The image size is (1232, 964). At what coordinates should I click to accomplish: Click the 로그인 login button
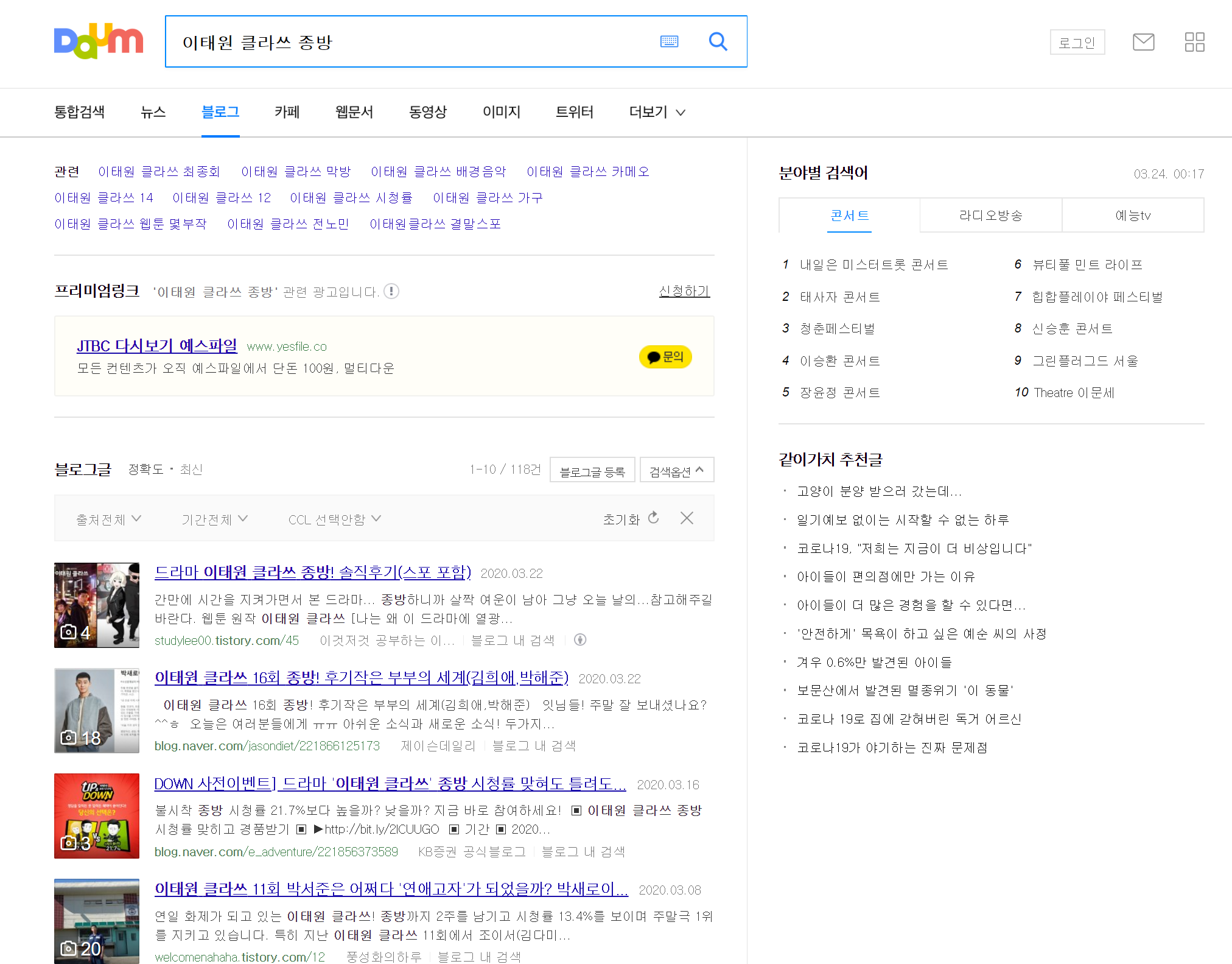click(x=1077, y=43)
